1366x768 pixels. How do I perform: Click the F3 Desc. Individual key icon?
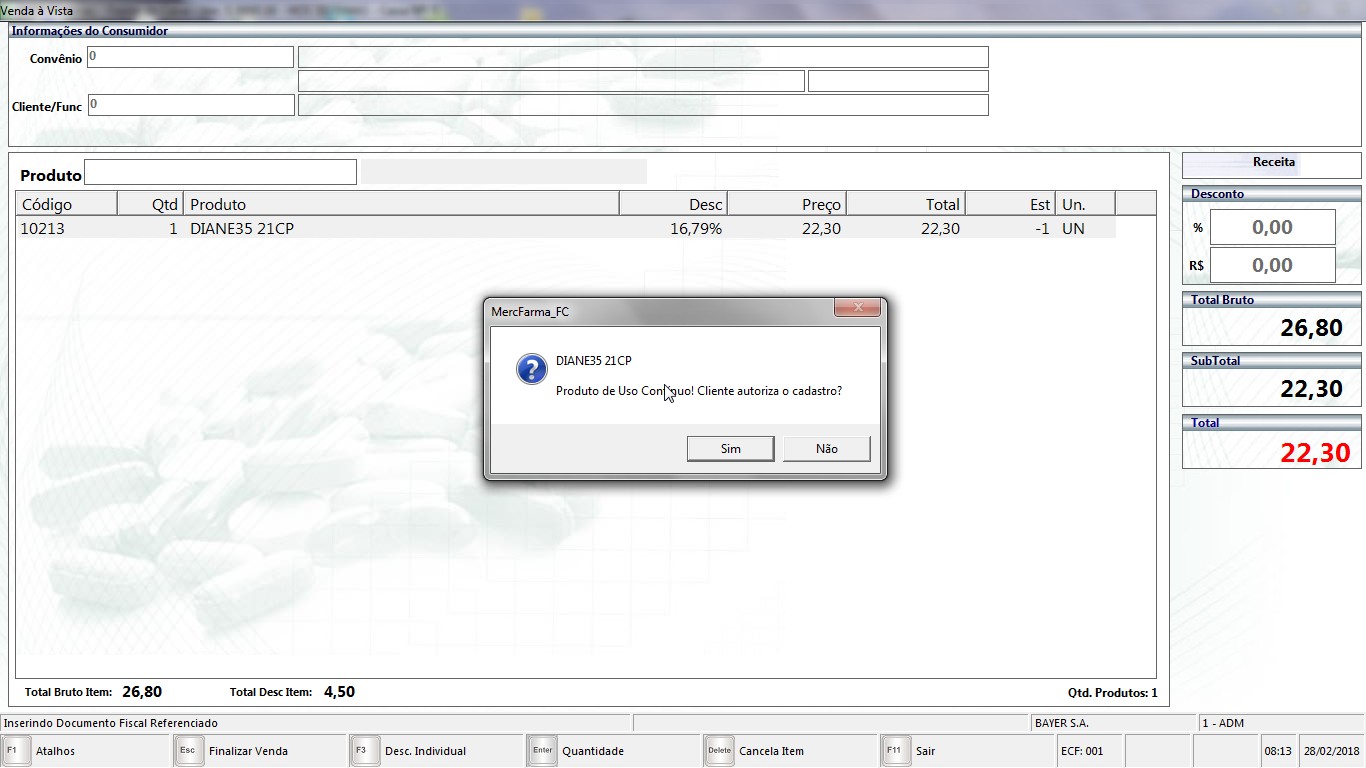tap(366, 751)
